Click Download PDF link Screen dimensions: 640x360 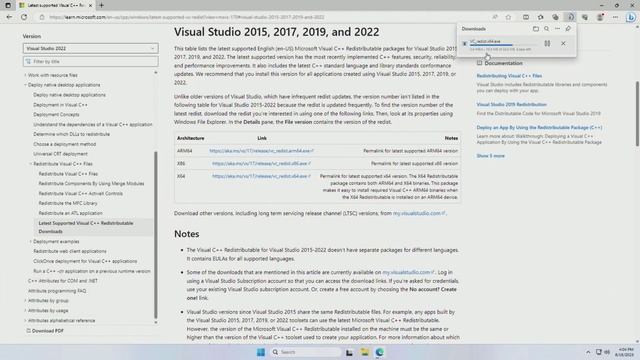[x=45, y=331]
